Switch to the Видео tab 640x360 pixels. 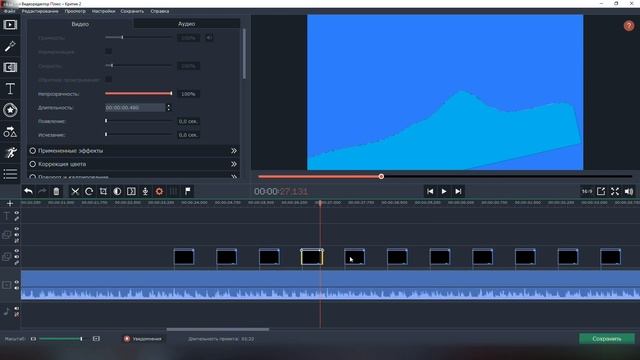point(80,24)
